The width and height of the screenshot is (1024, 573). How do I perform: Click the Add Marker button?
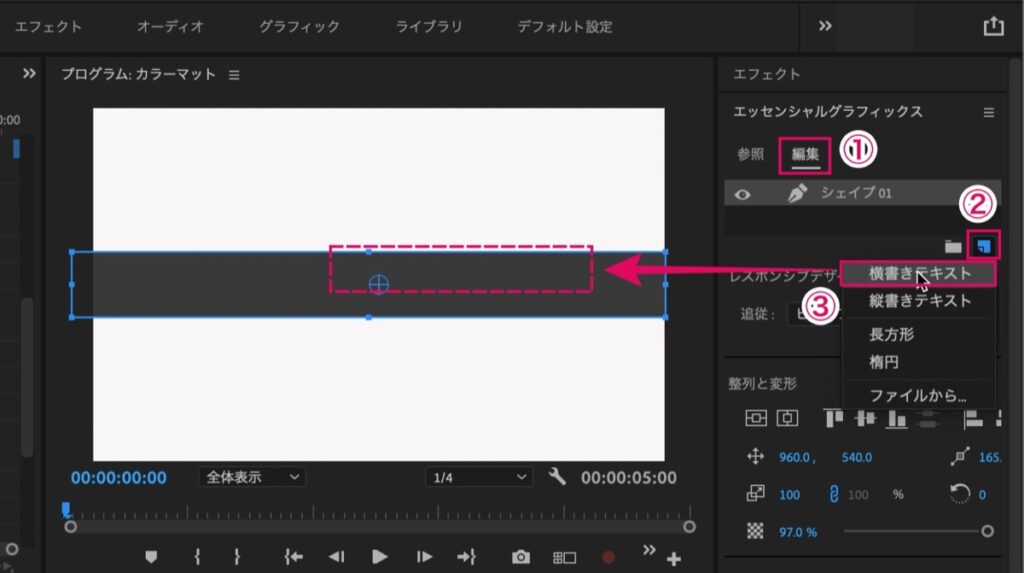click(151, 557)
